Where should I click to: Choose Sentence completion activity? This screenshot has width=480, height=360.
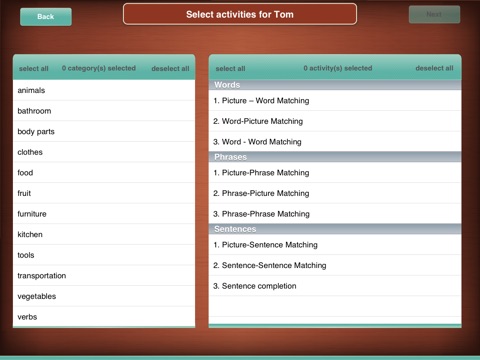[x=335, y=286]
